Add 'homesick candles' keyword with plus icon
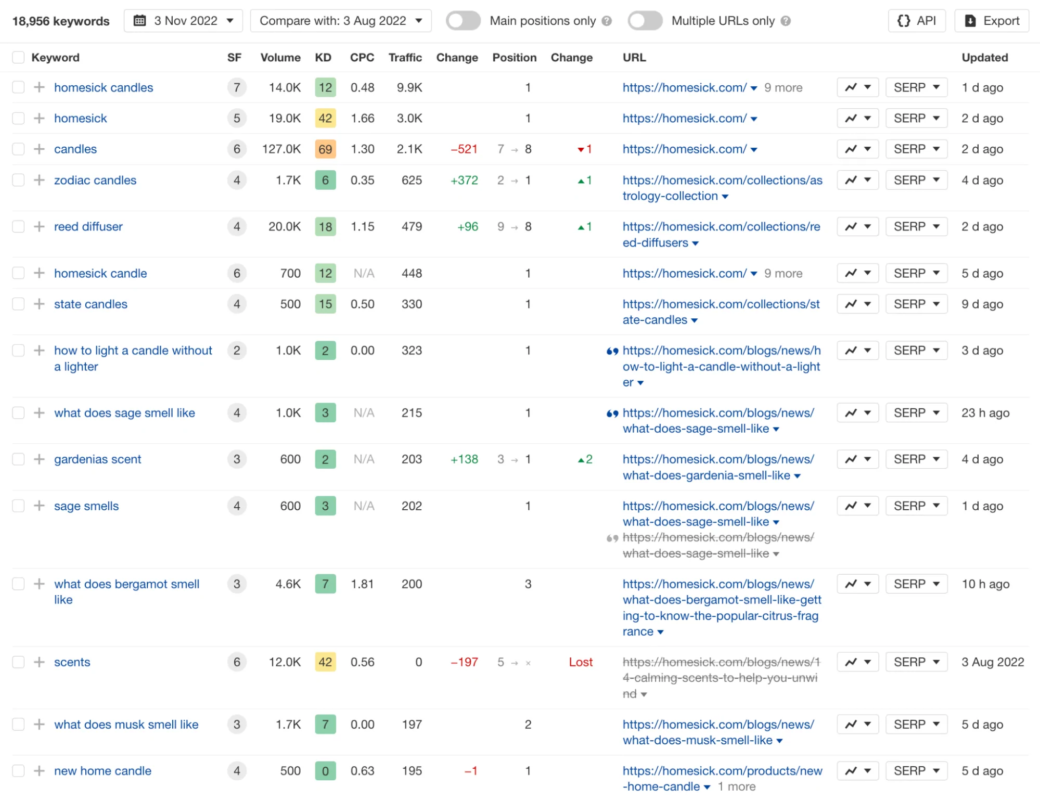The height and width of the screenshot is (800, 1040). coord(39,87)
